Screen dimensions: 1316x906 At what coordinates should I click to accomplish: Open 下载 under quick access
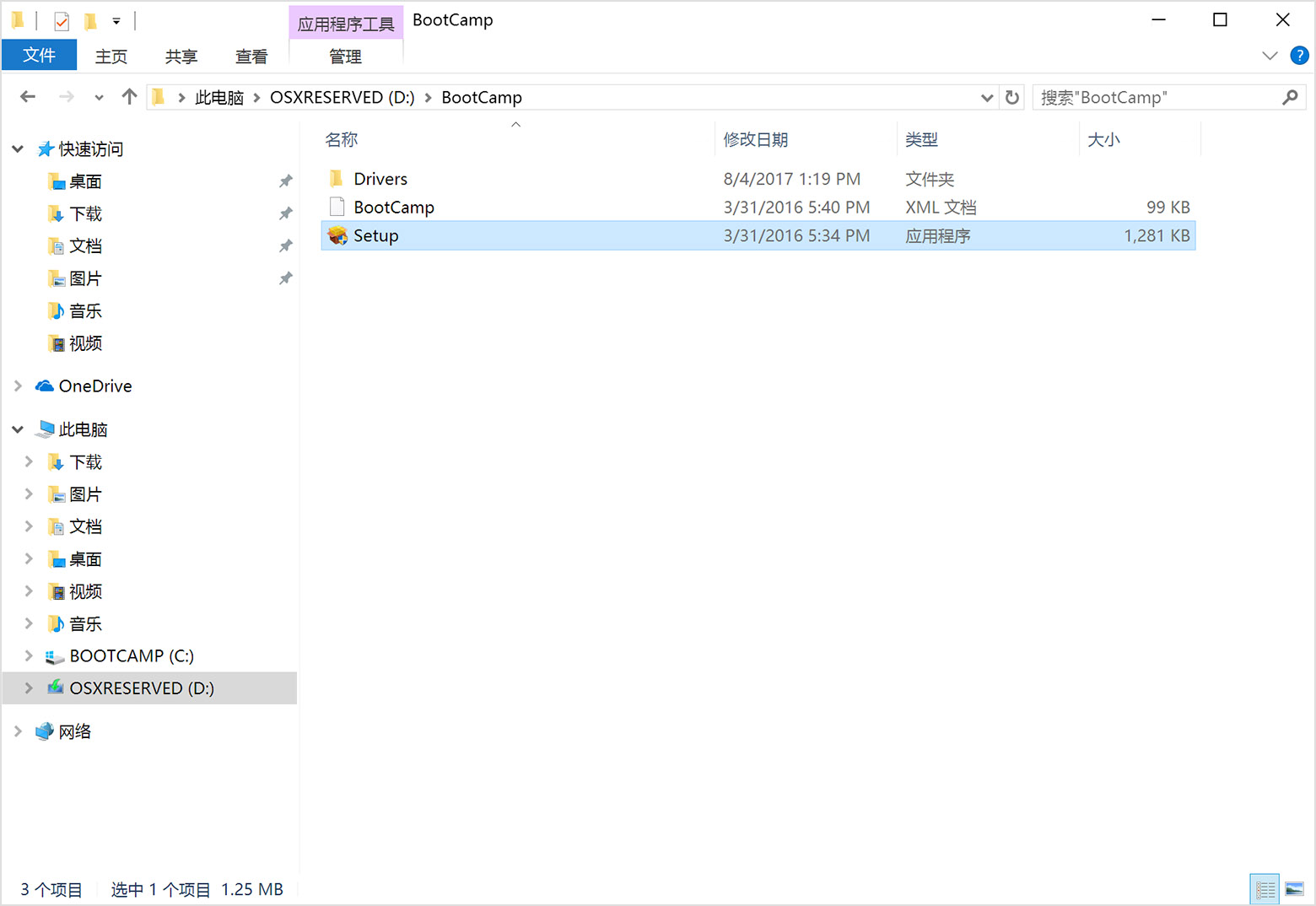pos(85,213)
